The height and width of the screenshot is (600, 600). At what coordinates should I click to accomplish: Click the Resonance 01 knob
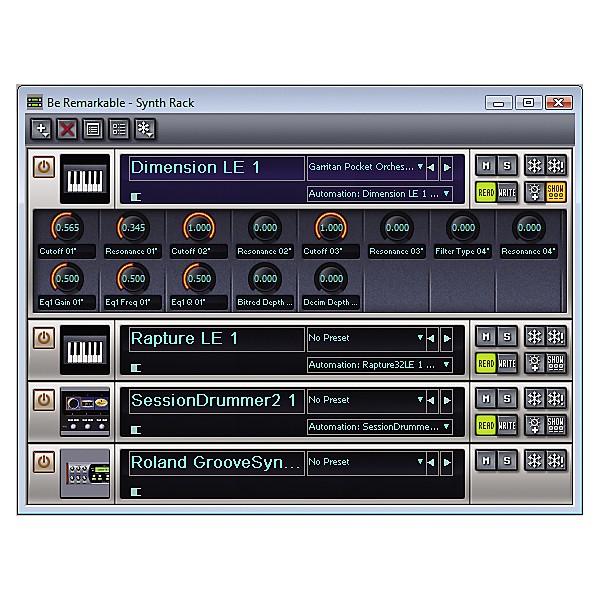(133, 227)
